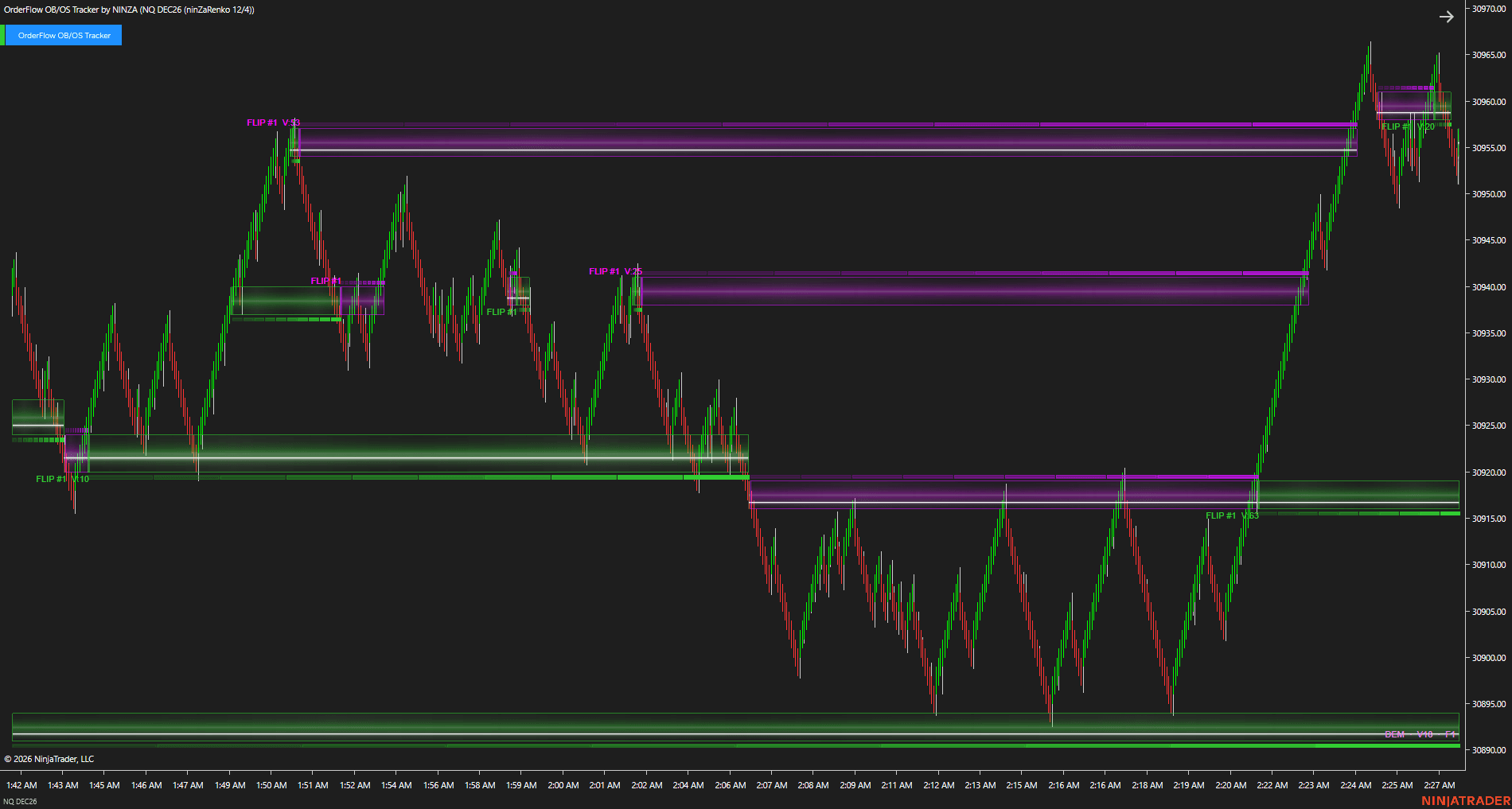Screen dimensions: 1512x809
Task: Click the 30940.00 price axis label
Action: tap(1488, 287)
